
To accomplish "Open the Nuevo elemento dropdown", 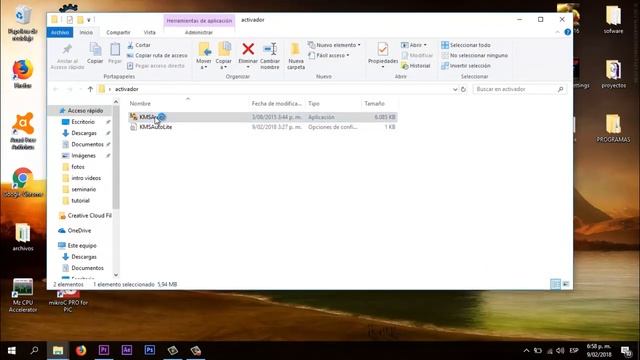I will coord(334,45).
